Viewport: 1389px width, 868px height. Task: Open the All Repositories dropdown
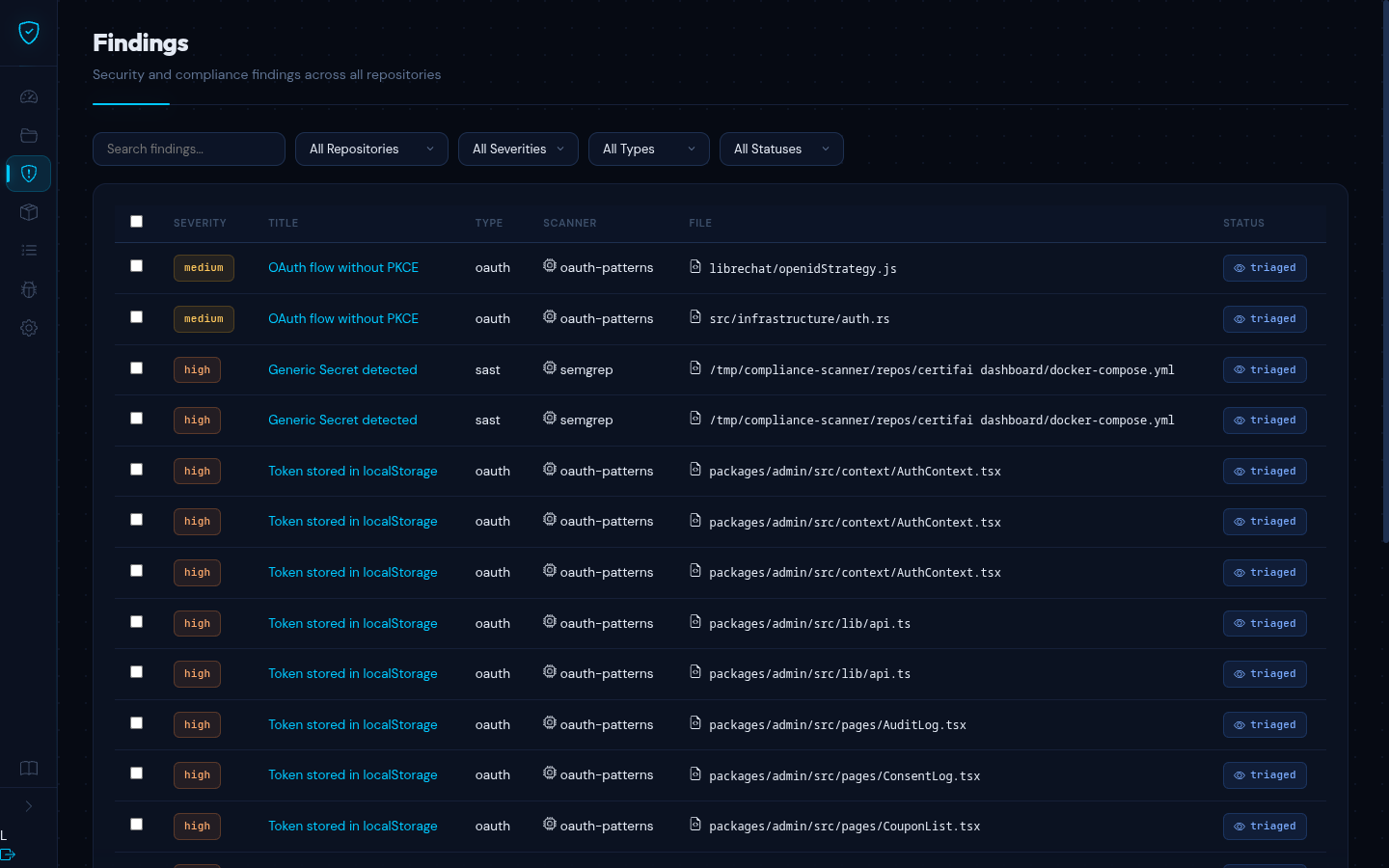point(371,149)
